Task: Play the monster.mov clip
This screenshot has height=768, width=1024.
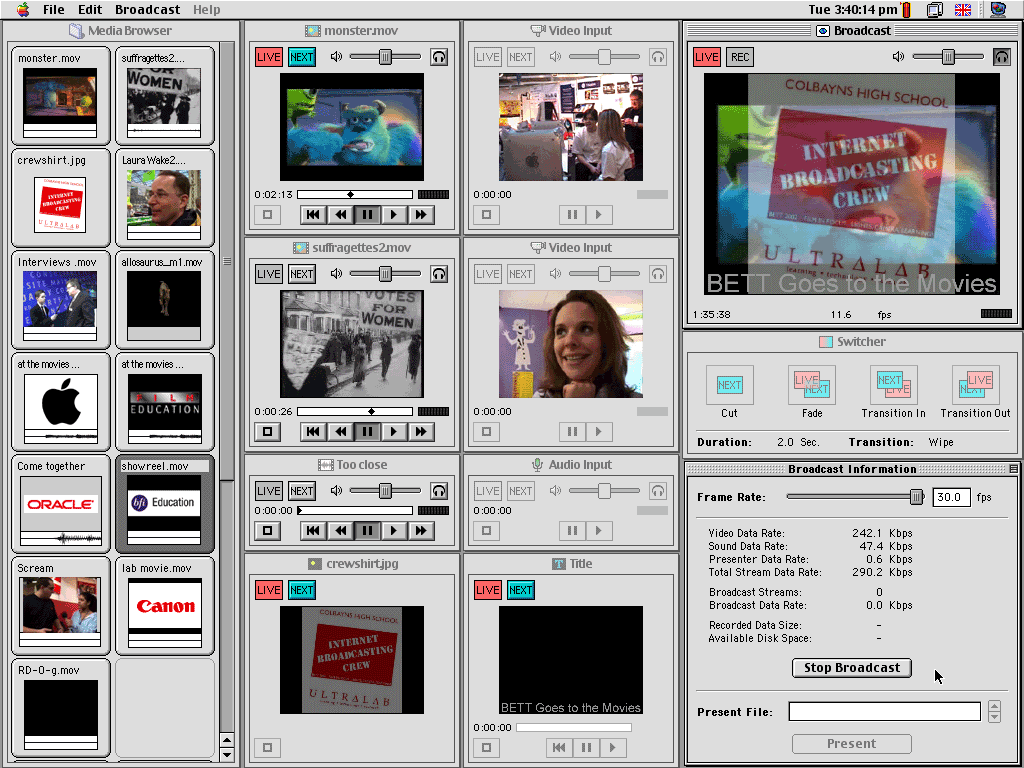Action: pyautogui.click(x=394, y=214)
